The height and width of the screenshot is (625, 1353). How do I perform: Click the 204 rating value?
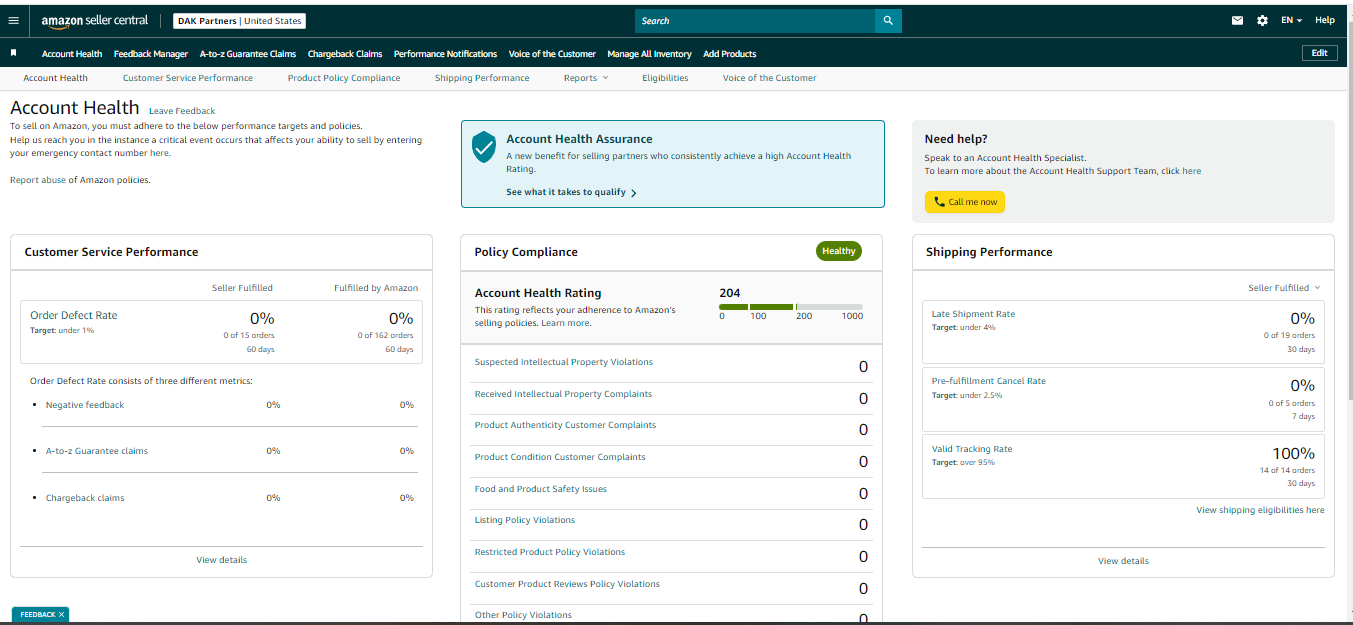730,293
